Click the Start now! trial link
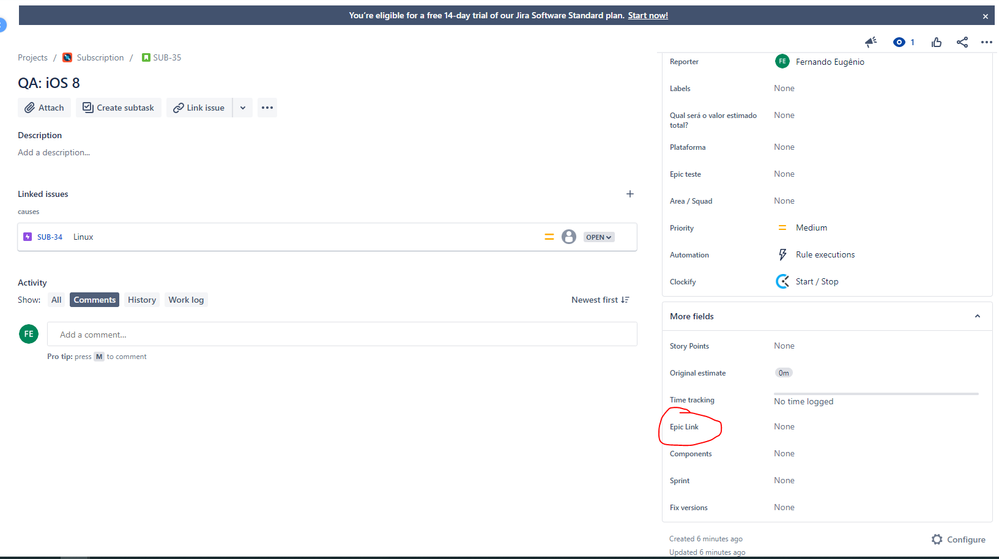The height and width of the screenshot is (559, 999). pos(648,15)
